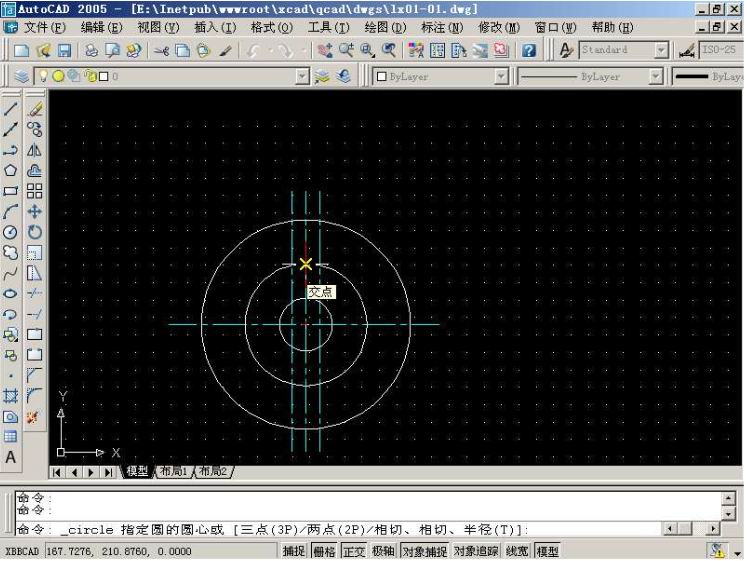Click the Cut scissors icon
The image size is (747, 561).
tap(162, 50)
